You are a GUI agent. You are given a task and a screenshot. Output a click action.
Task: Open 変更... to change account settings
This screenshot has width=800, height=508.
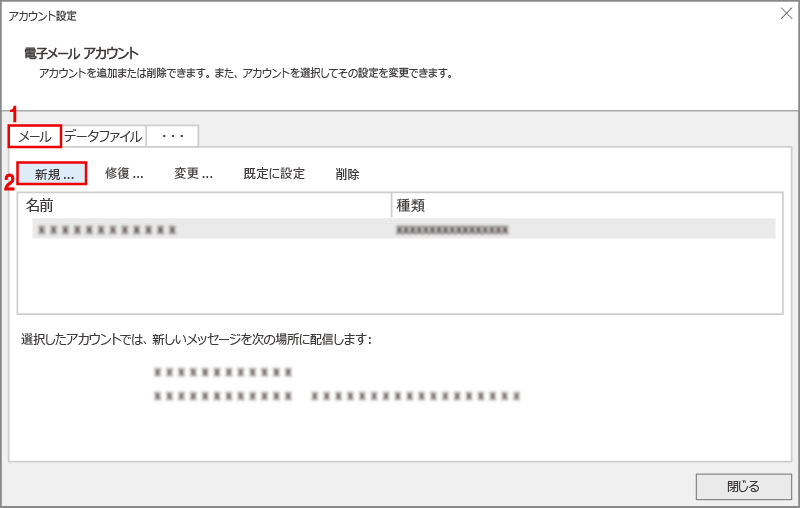click(x=193, y=174)
